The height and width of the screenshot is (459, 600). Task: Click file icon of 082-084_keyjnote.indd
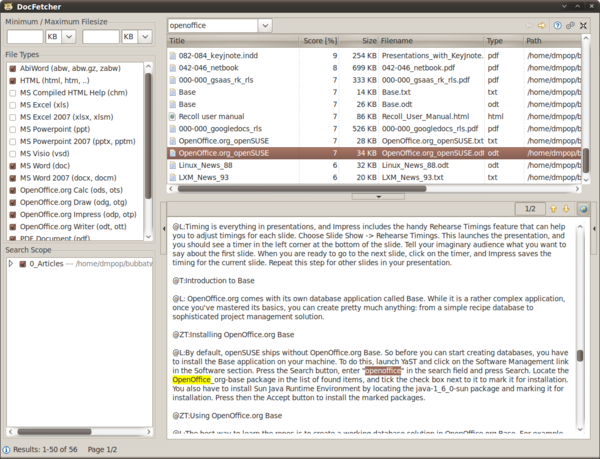click(x=173, y=56)
